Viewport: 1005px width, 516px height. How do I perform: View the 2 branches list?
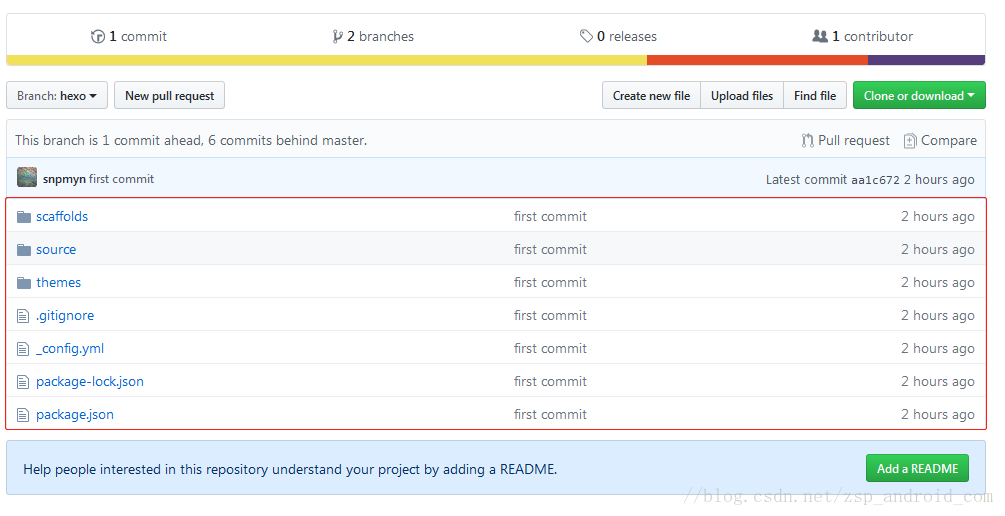tap(373, 37)
